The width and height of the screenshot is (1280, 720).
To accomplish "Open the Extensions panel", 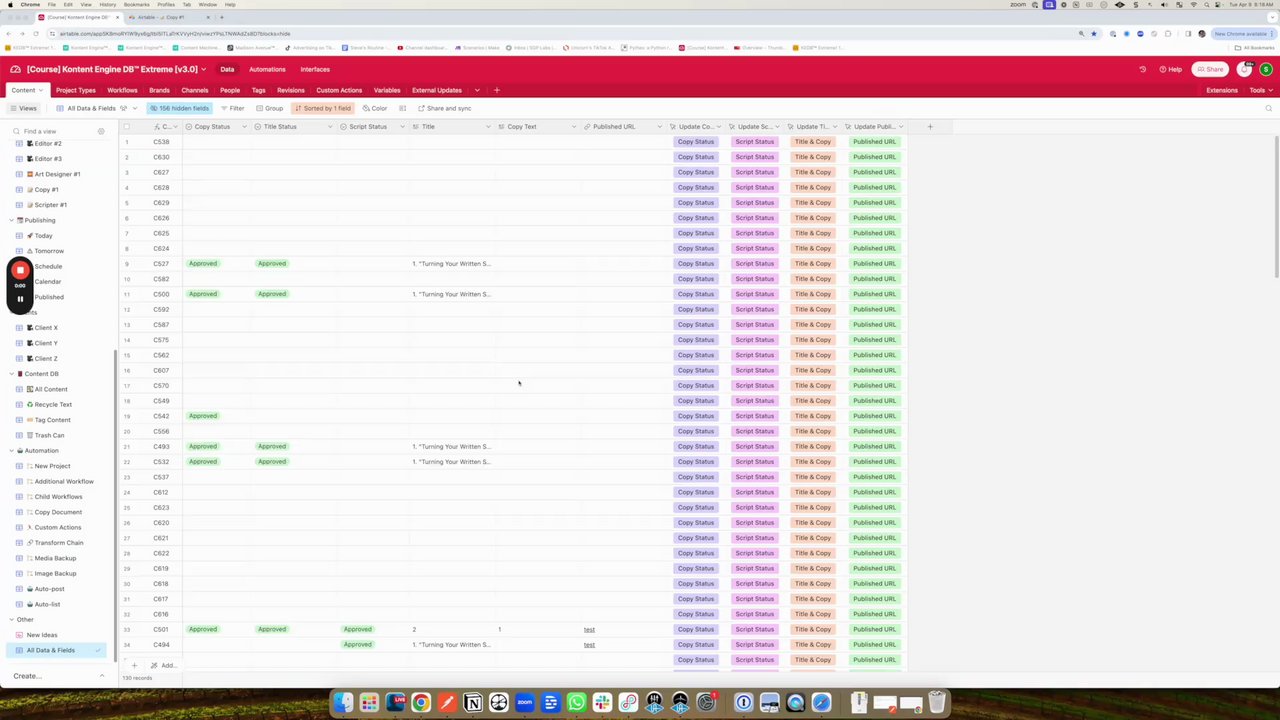I will (x=1222, y=90).
